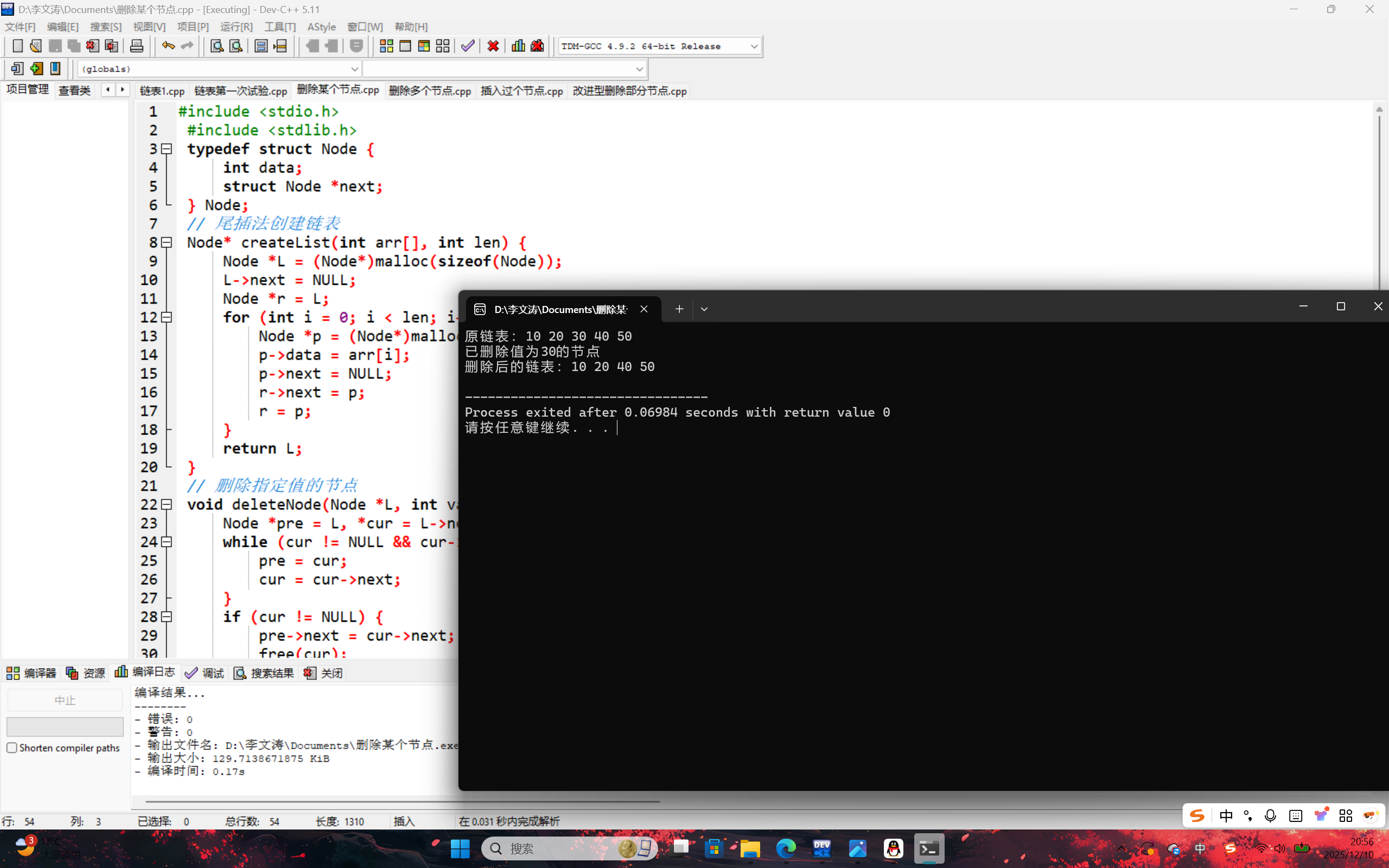Enable Shorten compiler paths checkbox

point(12,748)
